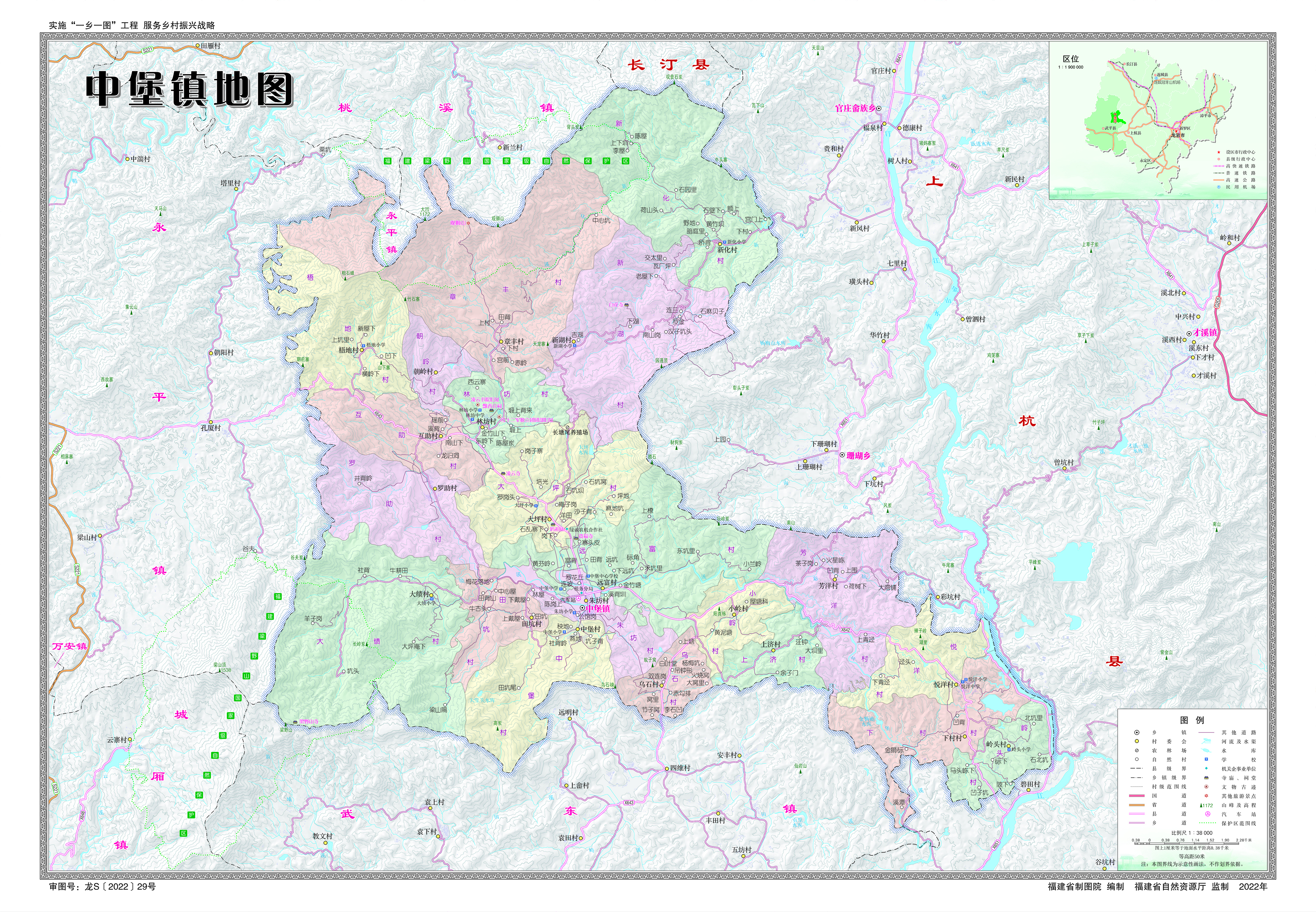Click the large title 中堡镇地图

tap(190, 90)
